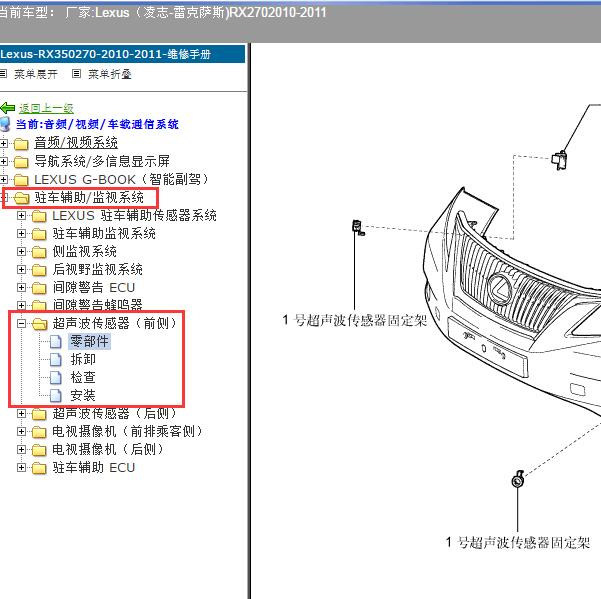Click the computer icon beside 当前:音频/视频/车载通信系统
Image resolution: width=601 pixels, height=599 pixels.
(5, 124)
